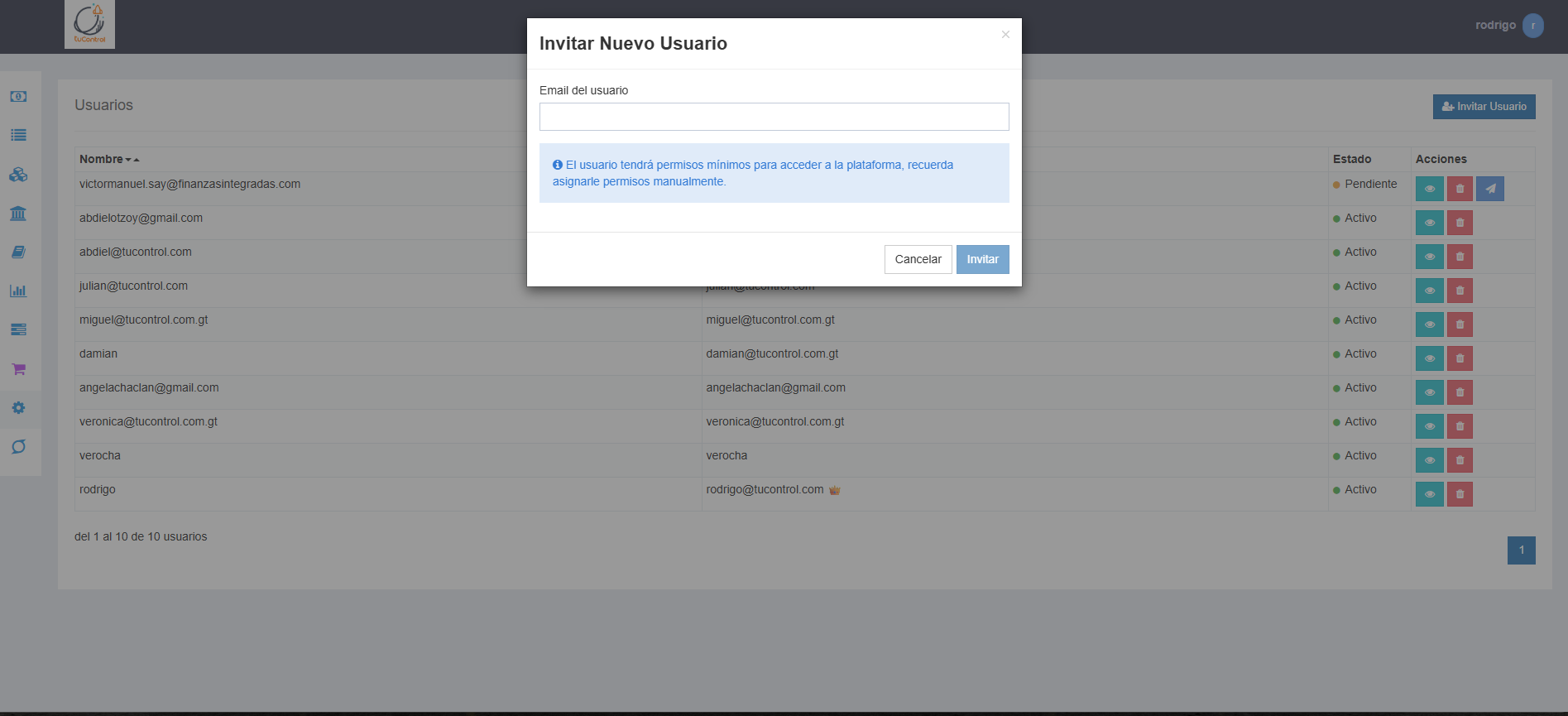
Task: Select the miguel@tucontrol.com.gt email cell
Action: (770, 320)
